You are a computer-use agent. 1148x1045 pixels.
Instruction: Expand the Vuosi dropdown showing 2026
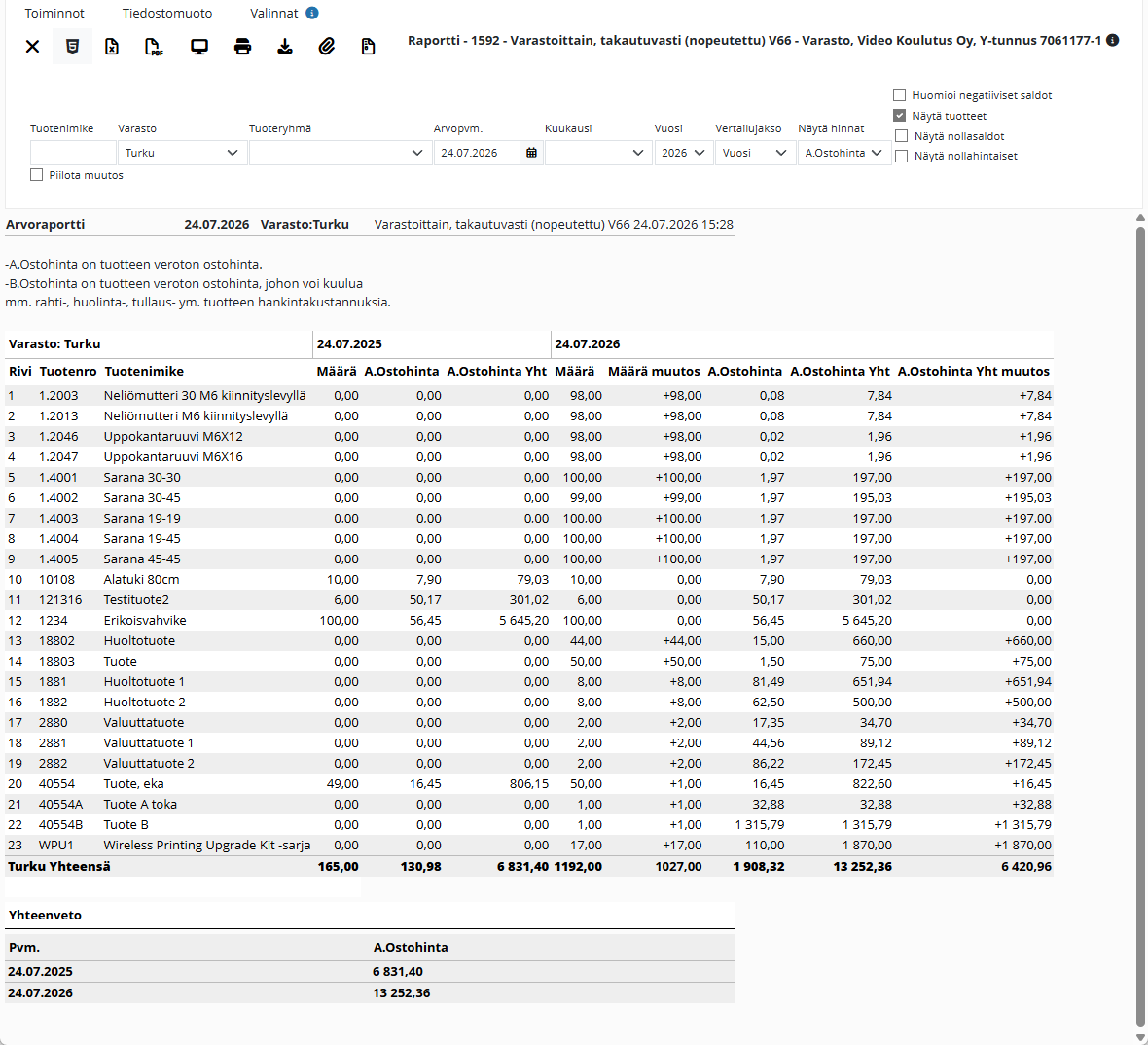[683, 153]
